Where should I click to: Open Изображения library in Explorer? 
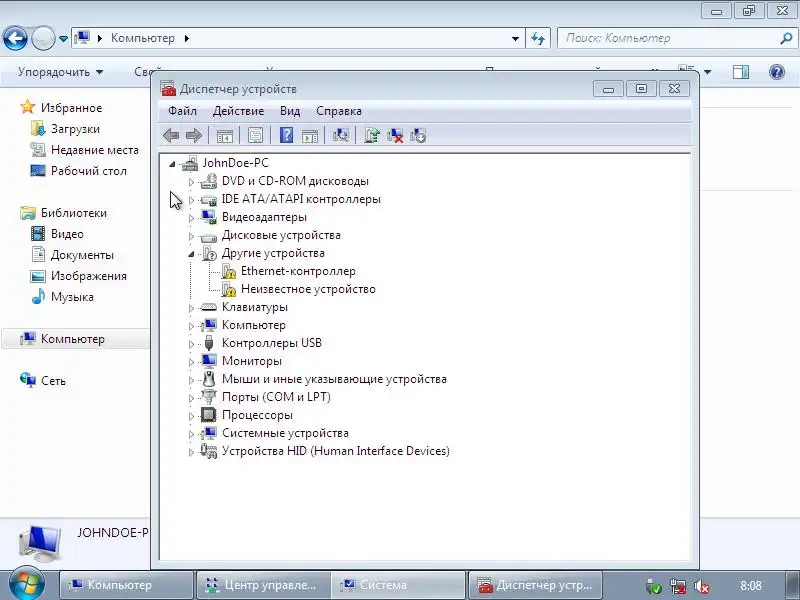click(89, 276)
